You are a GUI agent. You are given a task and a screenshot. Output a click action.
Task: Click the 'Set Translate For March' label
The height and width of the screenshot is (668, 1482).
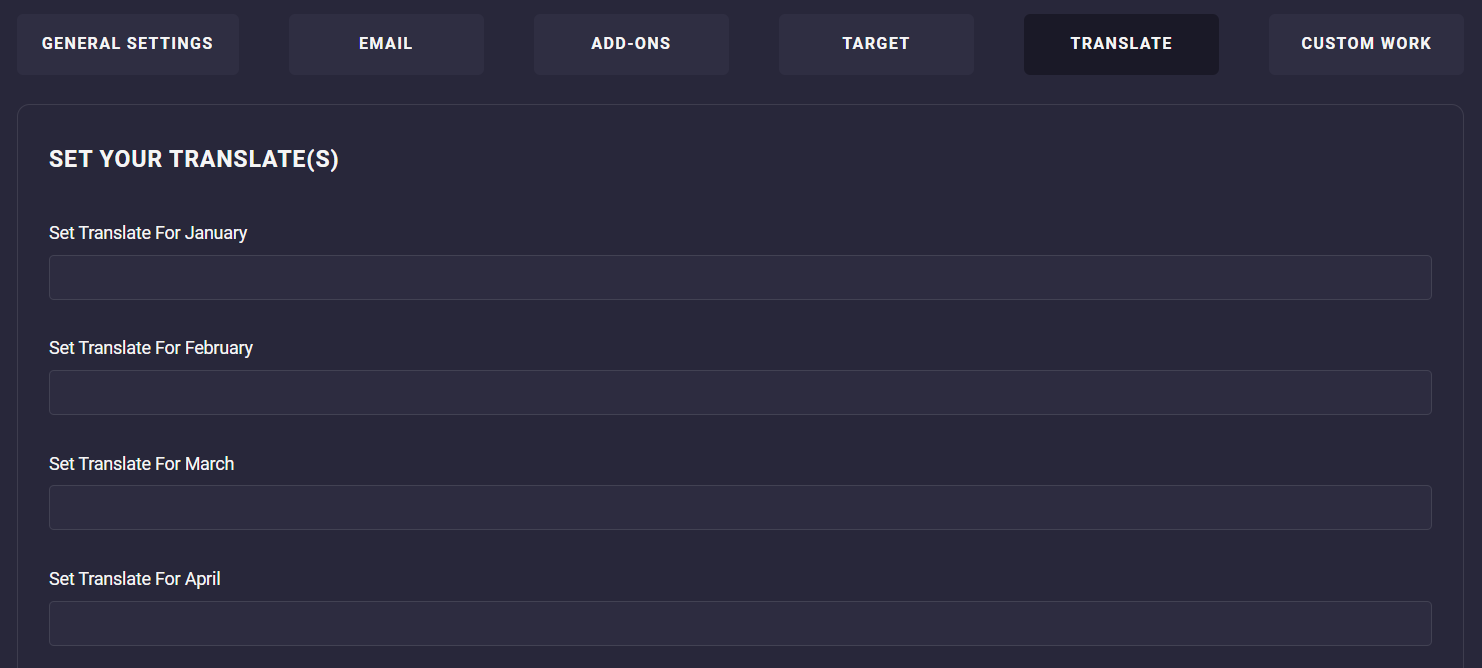coord(142,464)
